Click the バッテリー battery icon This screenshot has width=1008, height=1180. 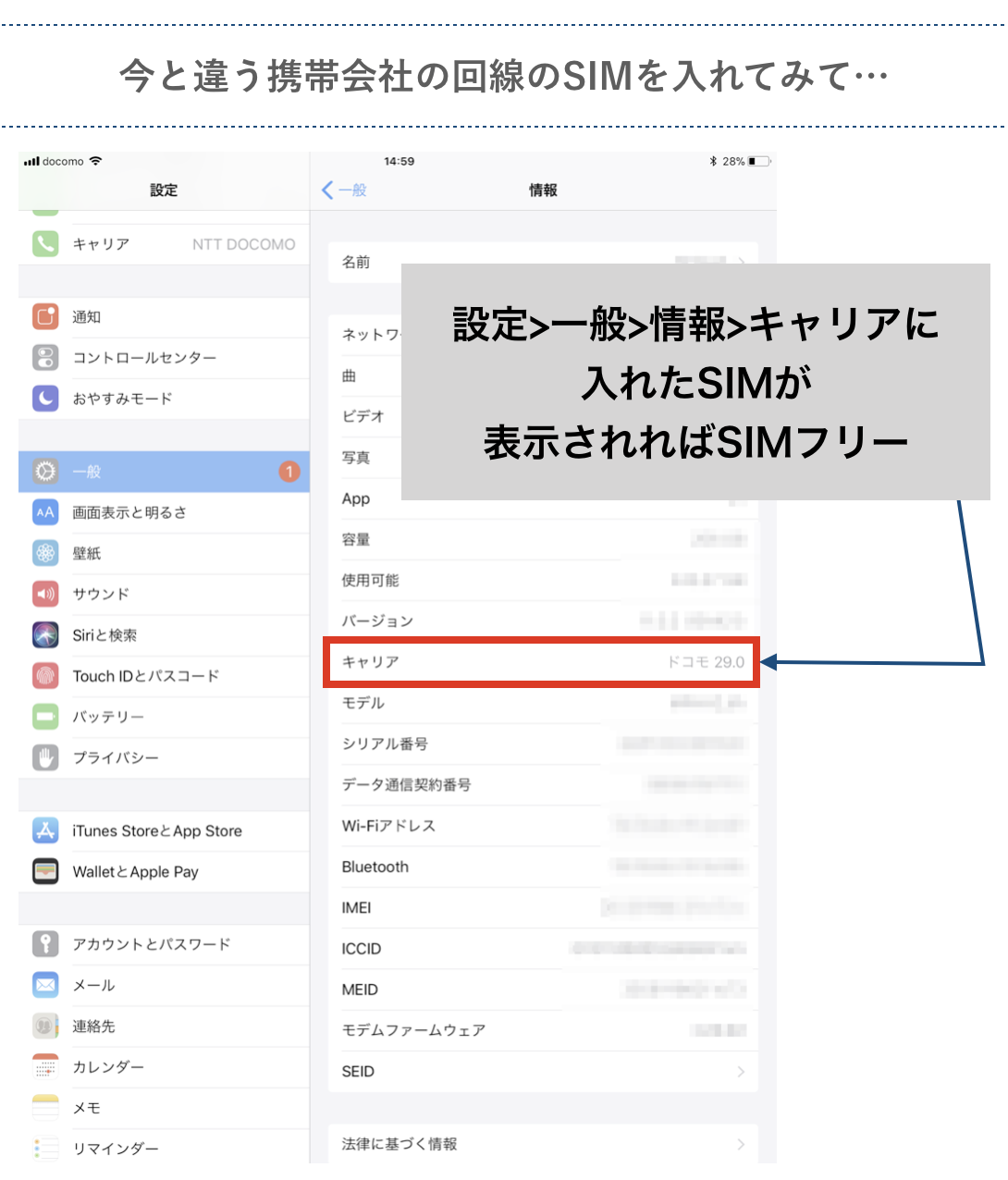pos(44,717)
